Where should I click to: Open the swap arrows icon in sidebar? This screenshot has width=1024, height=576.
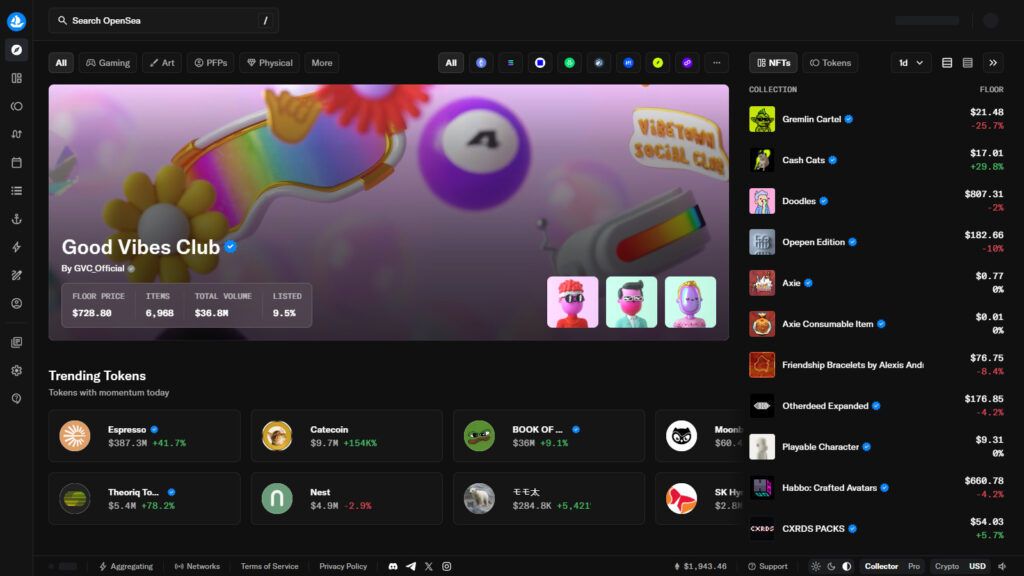tap(16, 134)
